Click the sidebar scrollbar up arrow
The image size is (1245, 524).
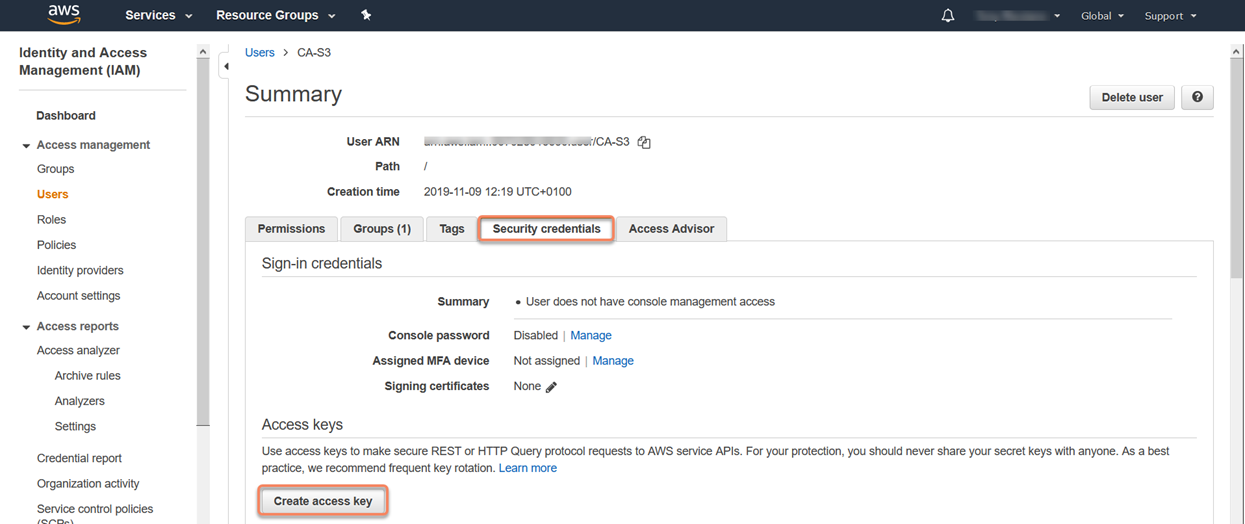coord(203,52)
